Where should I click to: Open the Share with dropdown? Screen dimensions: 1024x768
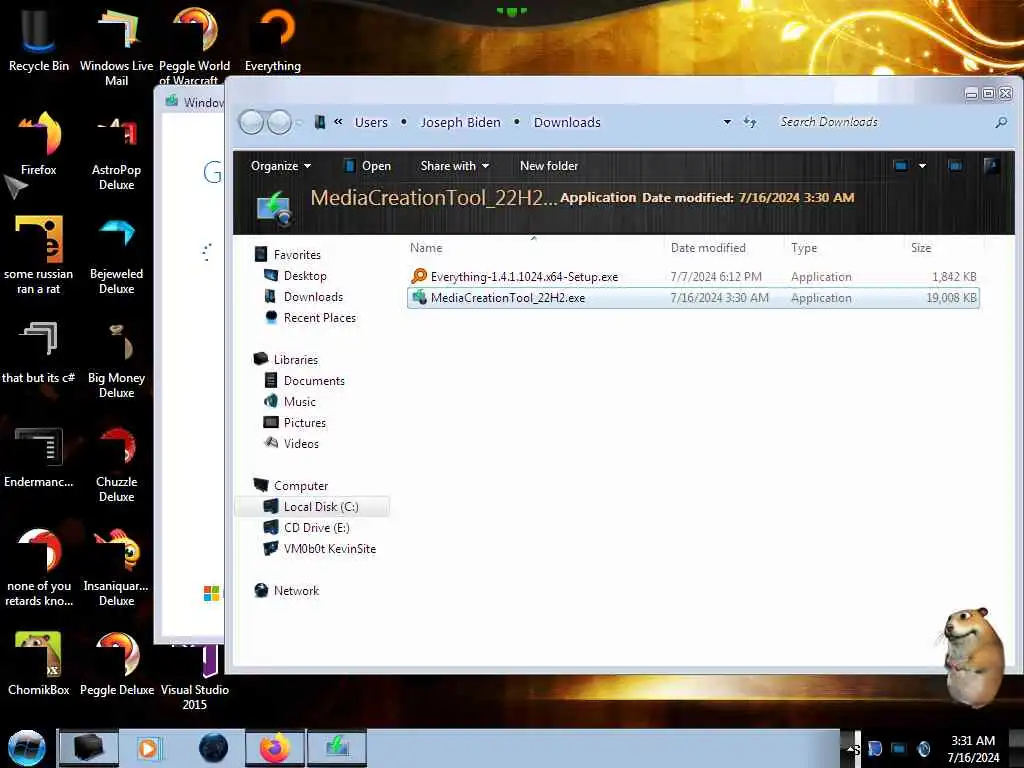click(x=455, y=166)
